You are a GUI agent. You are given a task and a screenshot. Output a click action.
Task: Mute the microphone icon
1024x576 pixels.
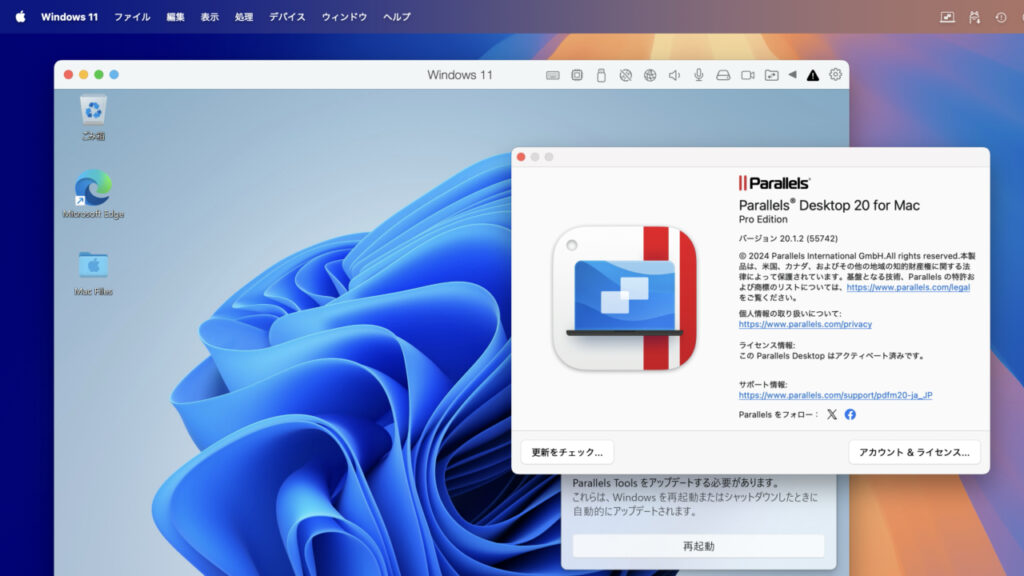click(698, 74)
